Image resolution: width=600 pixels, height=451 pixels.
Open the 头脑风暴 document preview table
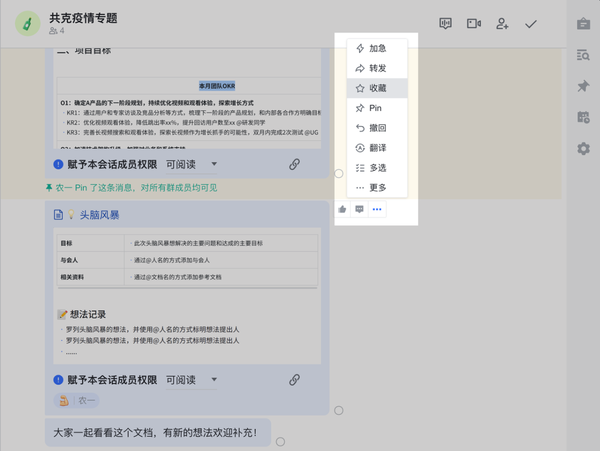pyautogui.click(x=187, y=260)
